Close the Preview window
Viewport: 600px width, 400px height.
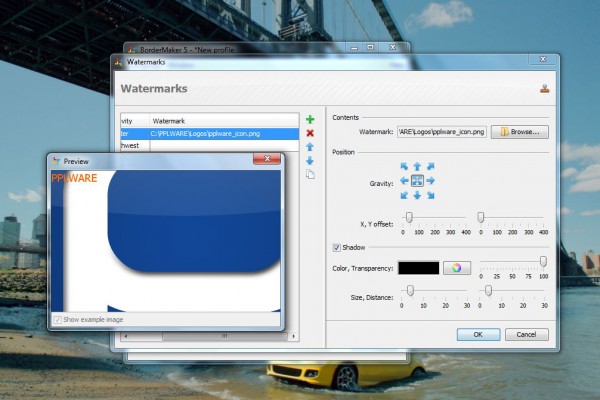267,159
